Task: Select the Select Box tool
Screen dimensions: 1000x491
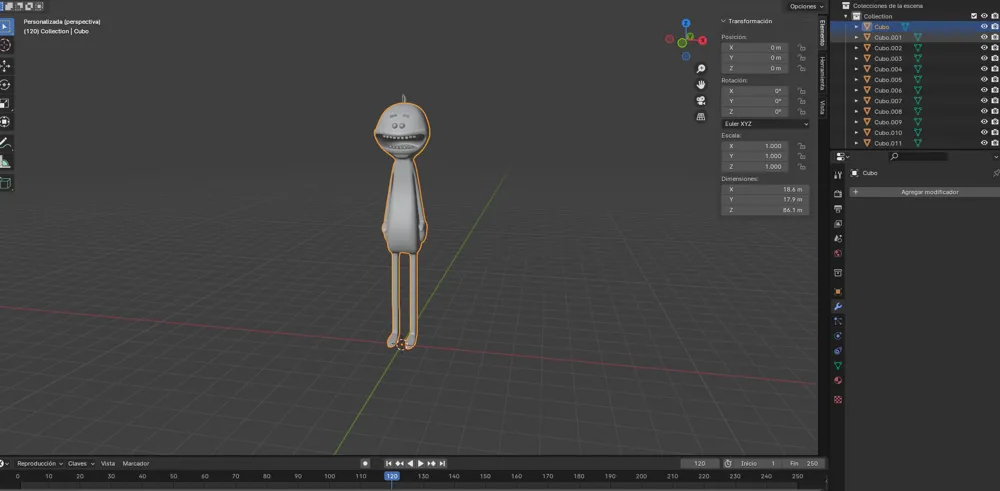Action: 6,27
